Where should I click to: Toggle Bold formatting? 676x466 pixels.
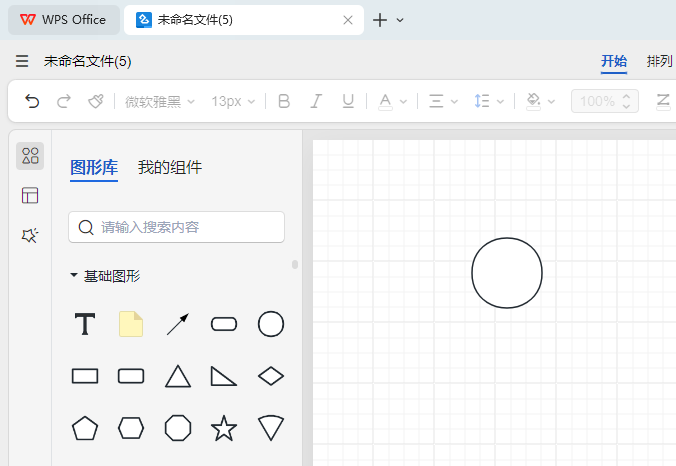[x=284, y=101]
